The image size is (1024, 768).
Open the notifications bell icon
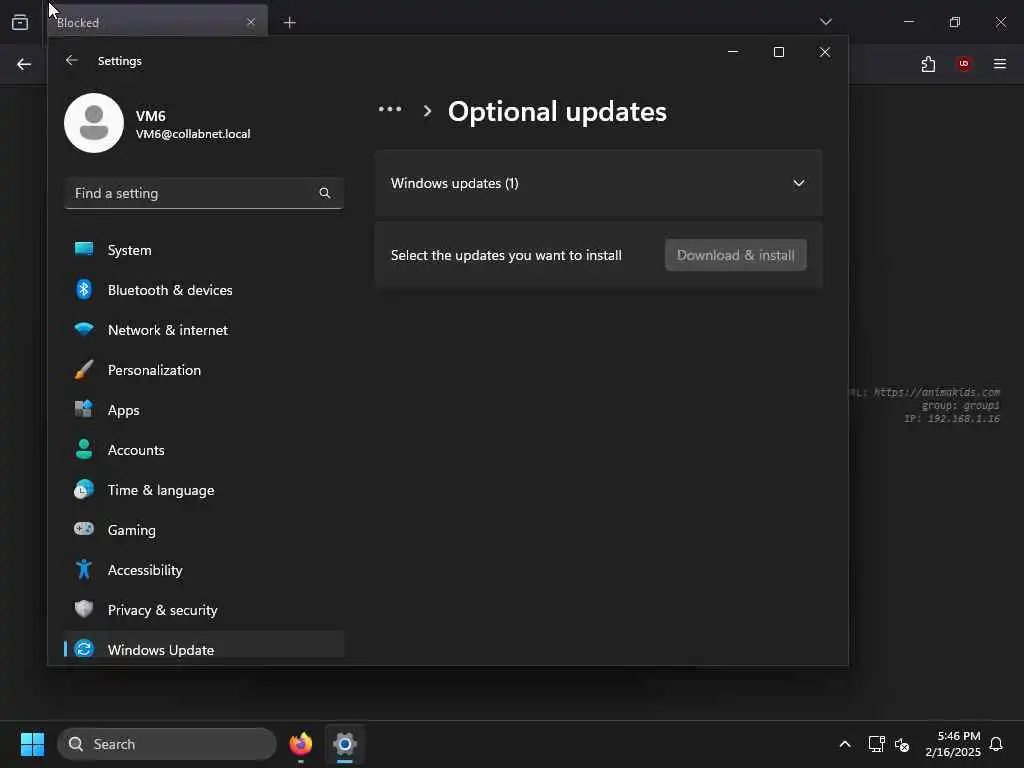click(996, 744)
